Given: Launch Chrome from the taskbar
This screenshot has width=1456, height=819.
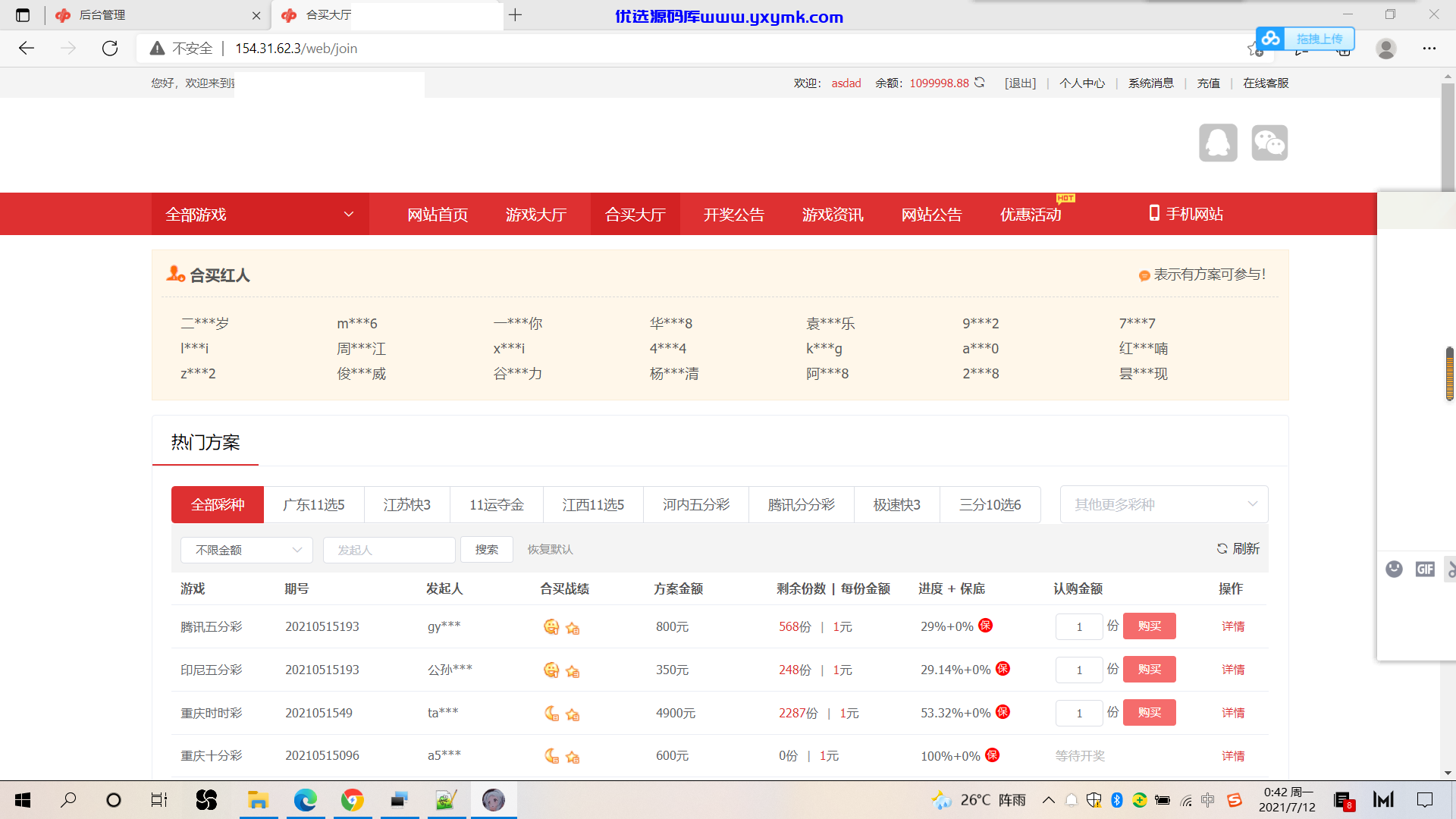Looking at the screenshot, I should [x=352, y=800].
